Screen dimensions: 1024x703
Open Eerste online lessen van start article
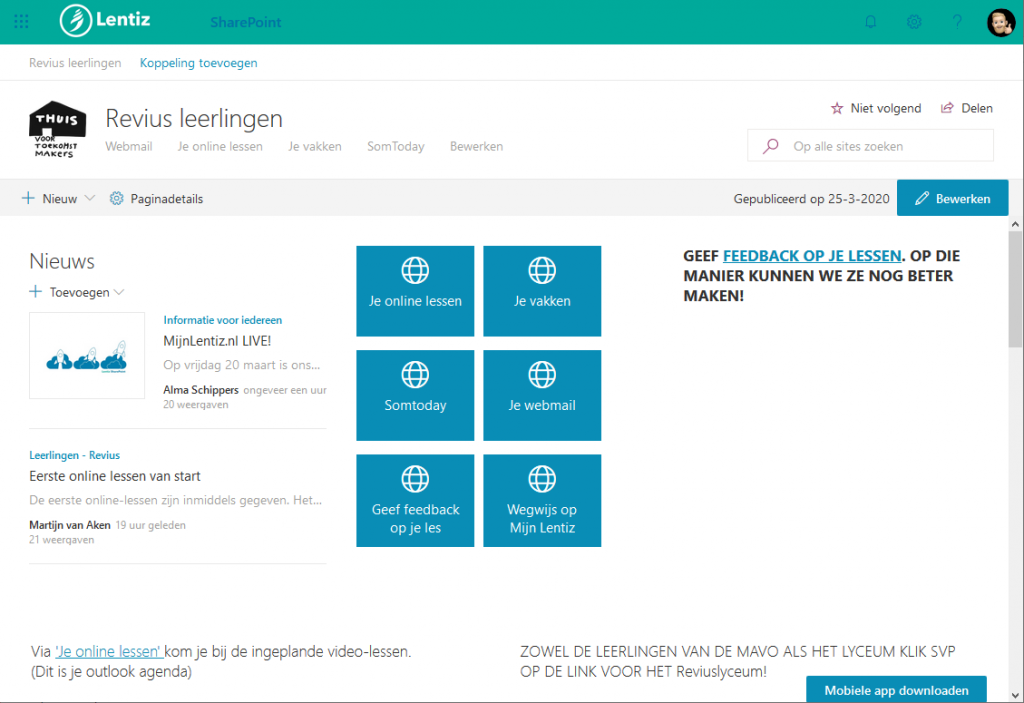click(x=114, y=476)
